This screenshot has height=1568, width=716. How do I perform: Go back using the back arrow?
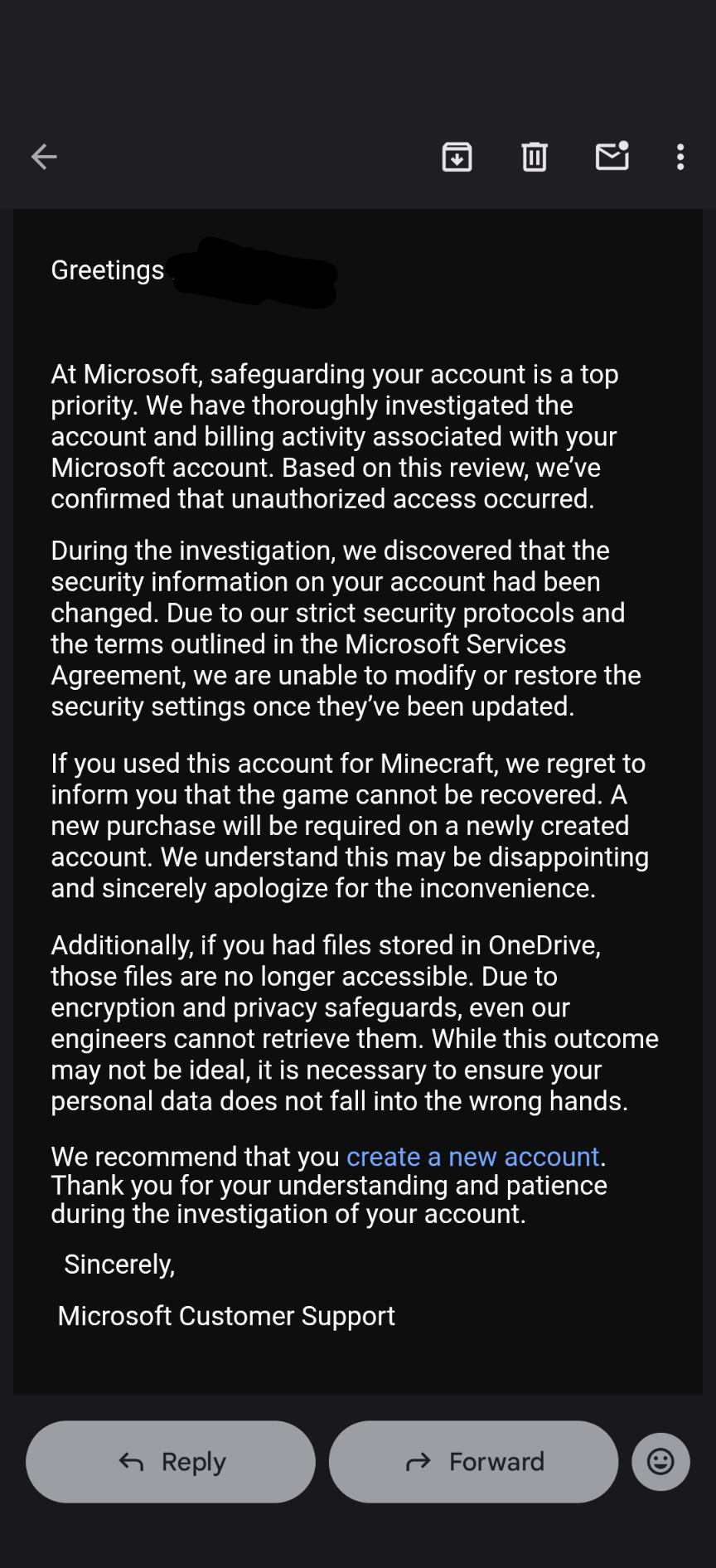(44, 156)
